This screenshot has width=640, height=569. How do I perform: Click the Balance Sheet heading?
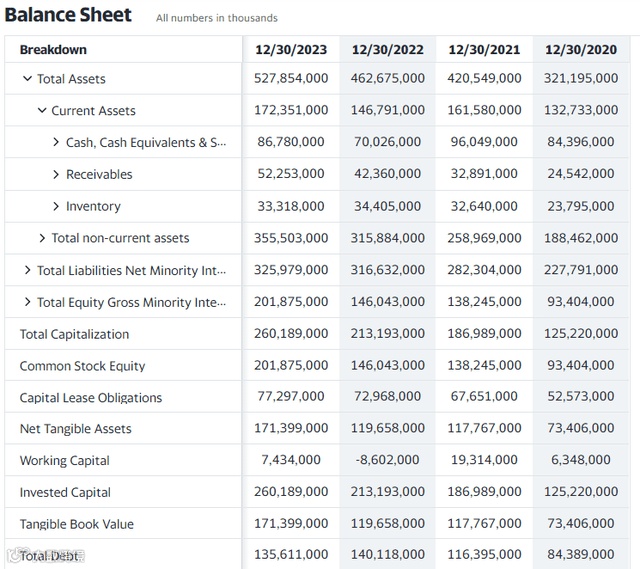pos(68,15)
